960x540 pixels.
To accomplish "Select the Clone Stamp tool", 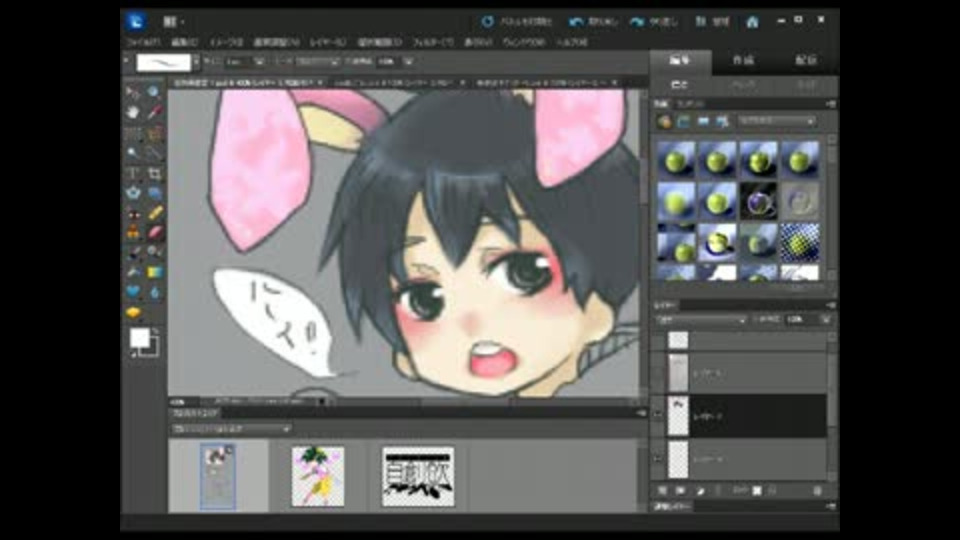I will click(133, 233).
